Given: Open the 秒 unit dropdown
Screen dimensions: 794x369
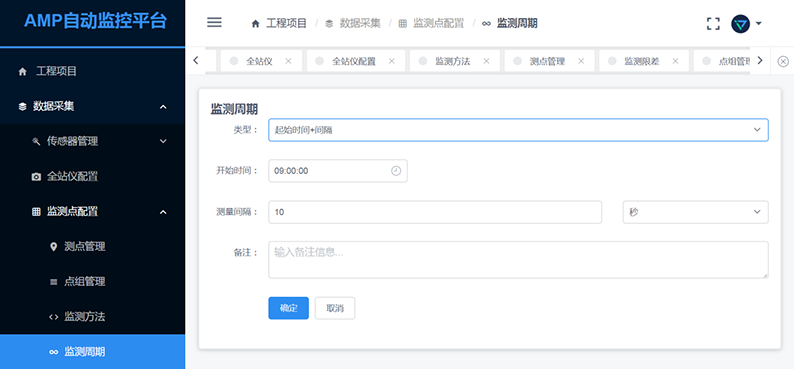Looking at the screenshot, I should point(695,212).
